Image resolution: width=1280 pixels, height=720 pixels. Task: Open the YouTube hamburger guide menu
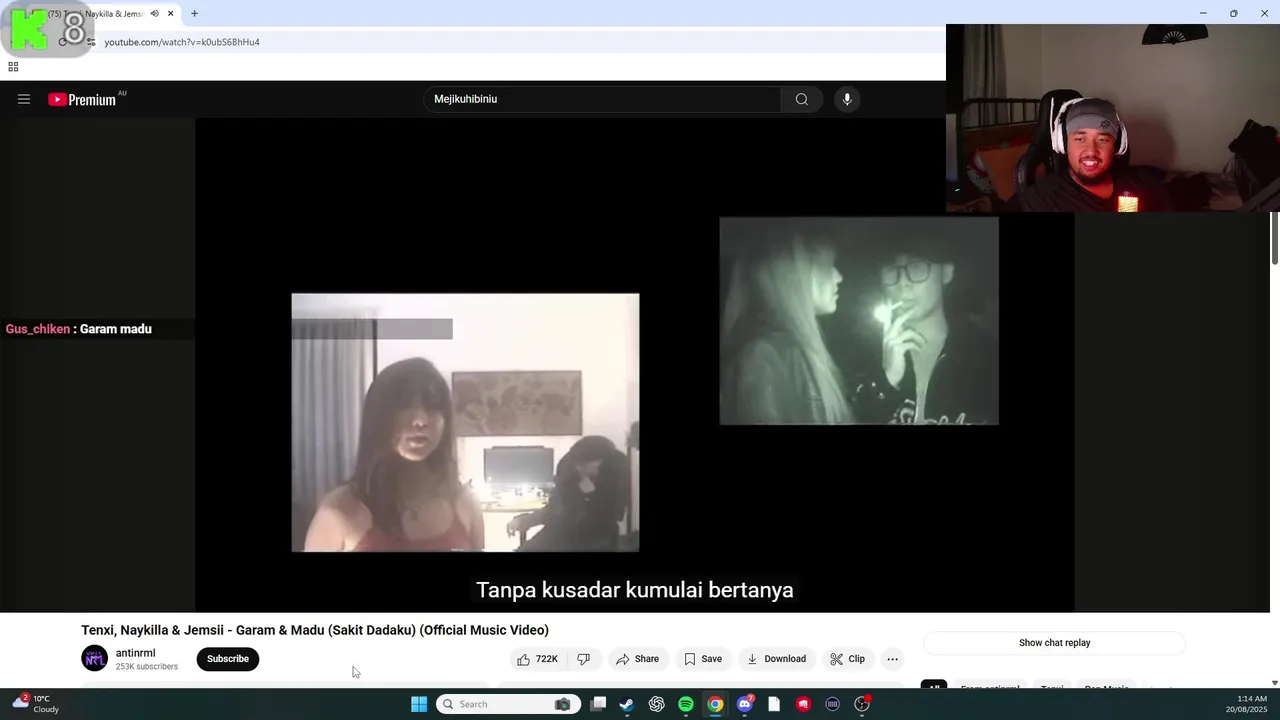pyautogui.click(x=24, y=99)
